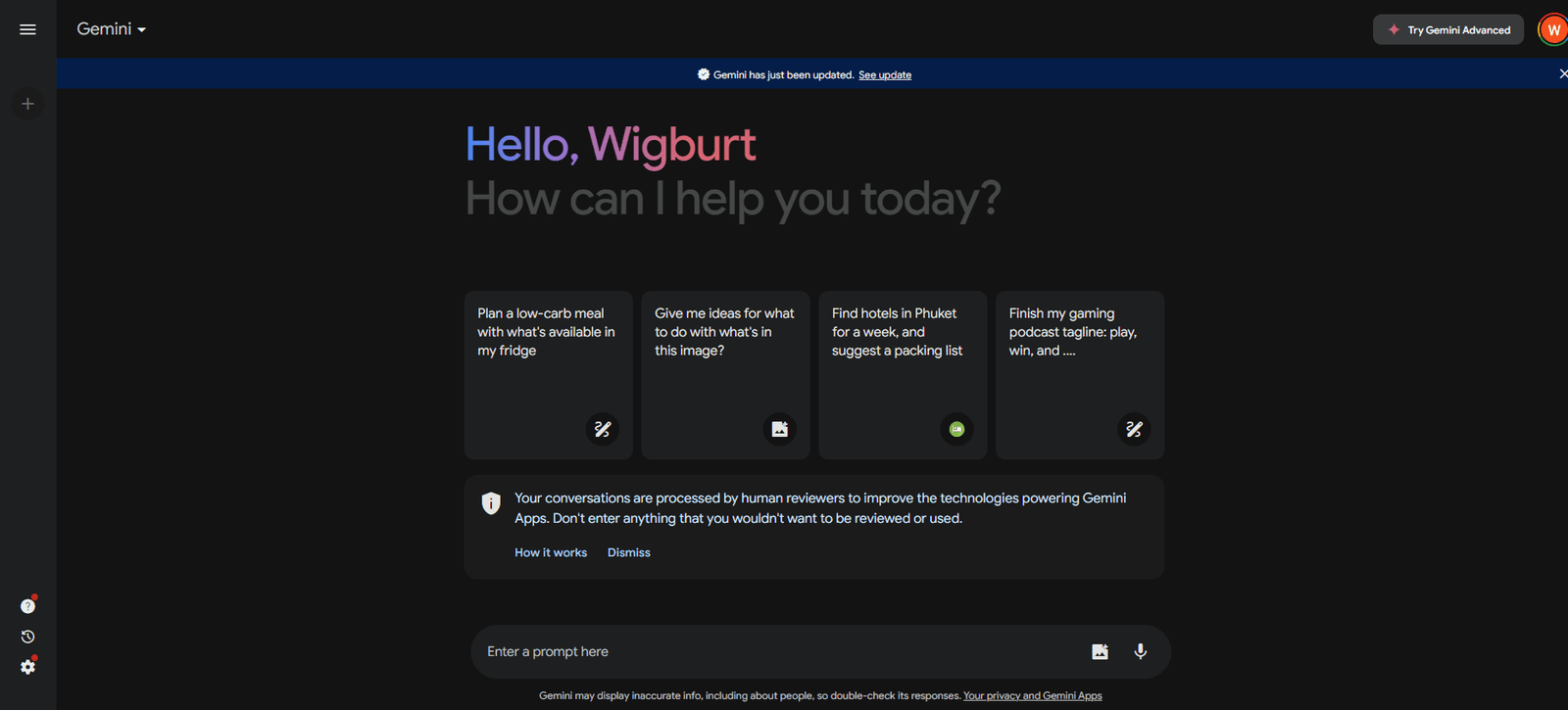
Task: Click How can I help you today text
Action: pos(733,199)
